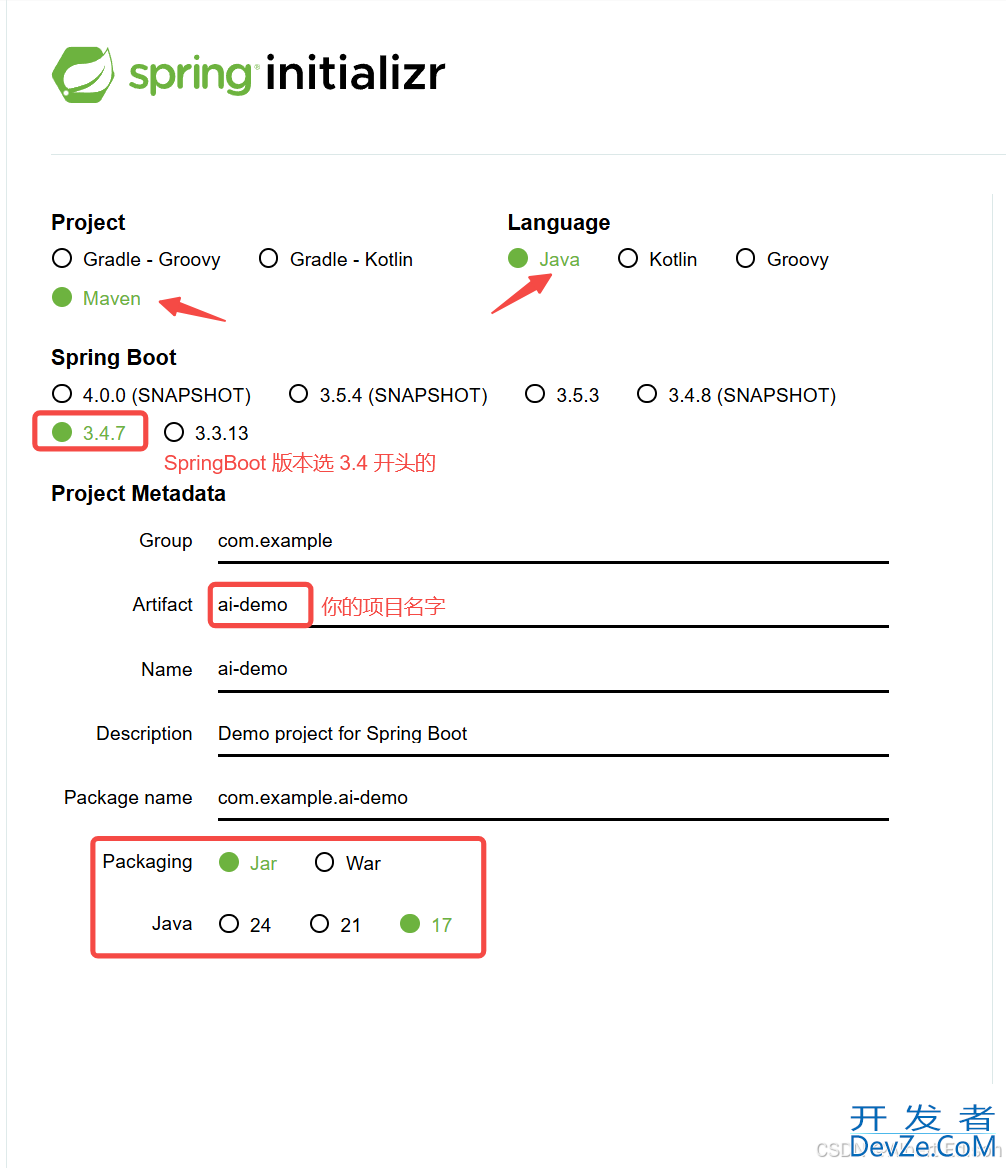Click the Packaging label
Viewport: 1006px width, 1168px height.
[147, 862]
